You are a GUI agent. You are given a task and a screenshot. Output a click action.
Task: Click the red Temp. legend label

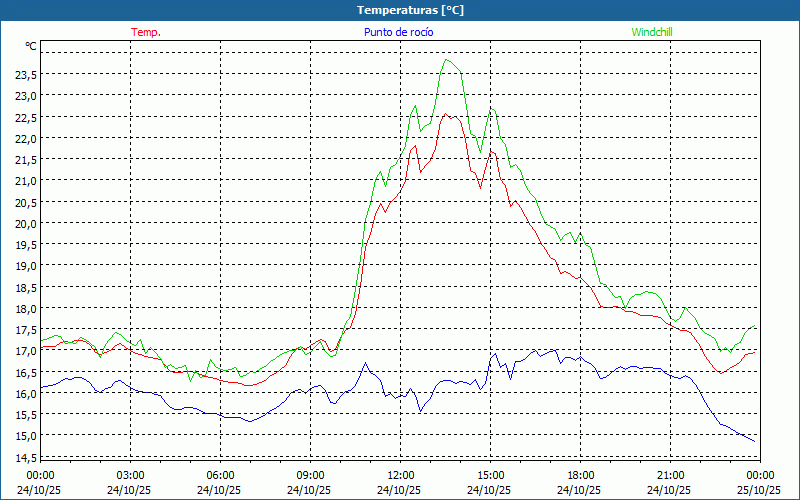coord(146,32)
